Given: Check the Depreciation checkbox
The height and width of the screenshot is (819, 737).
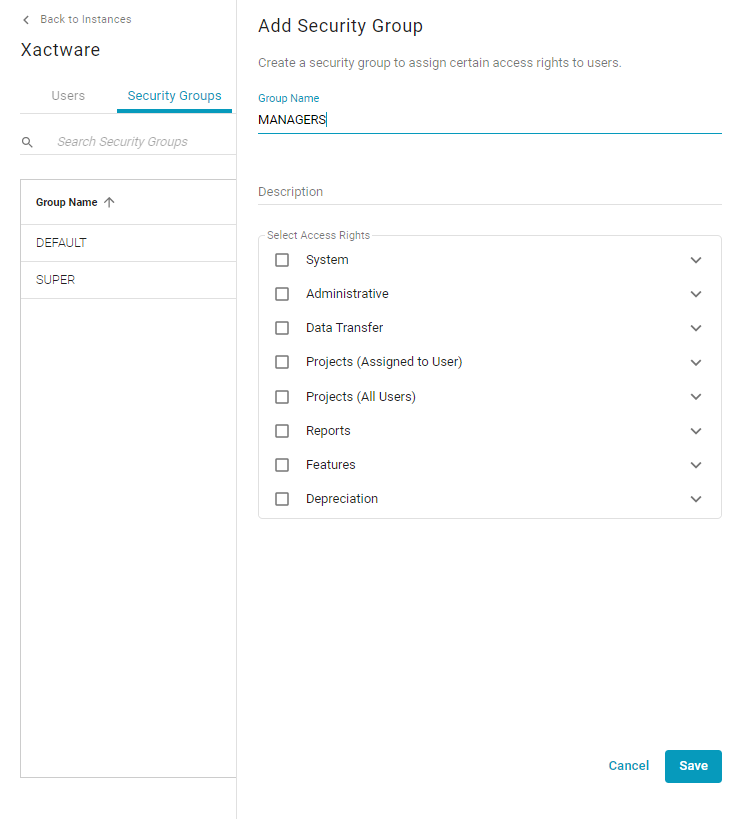Looking at the screenshot, I should [282, 499].
